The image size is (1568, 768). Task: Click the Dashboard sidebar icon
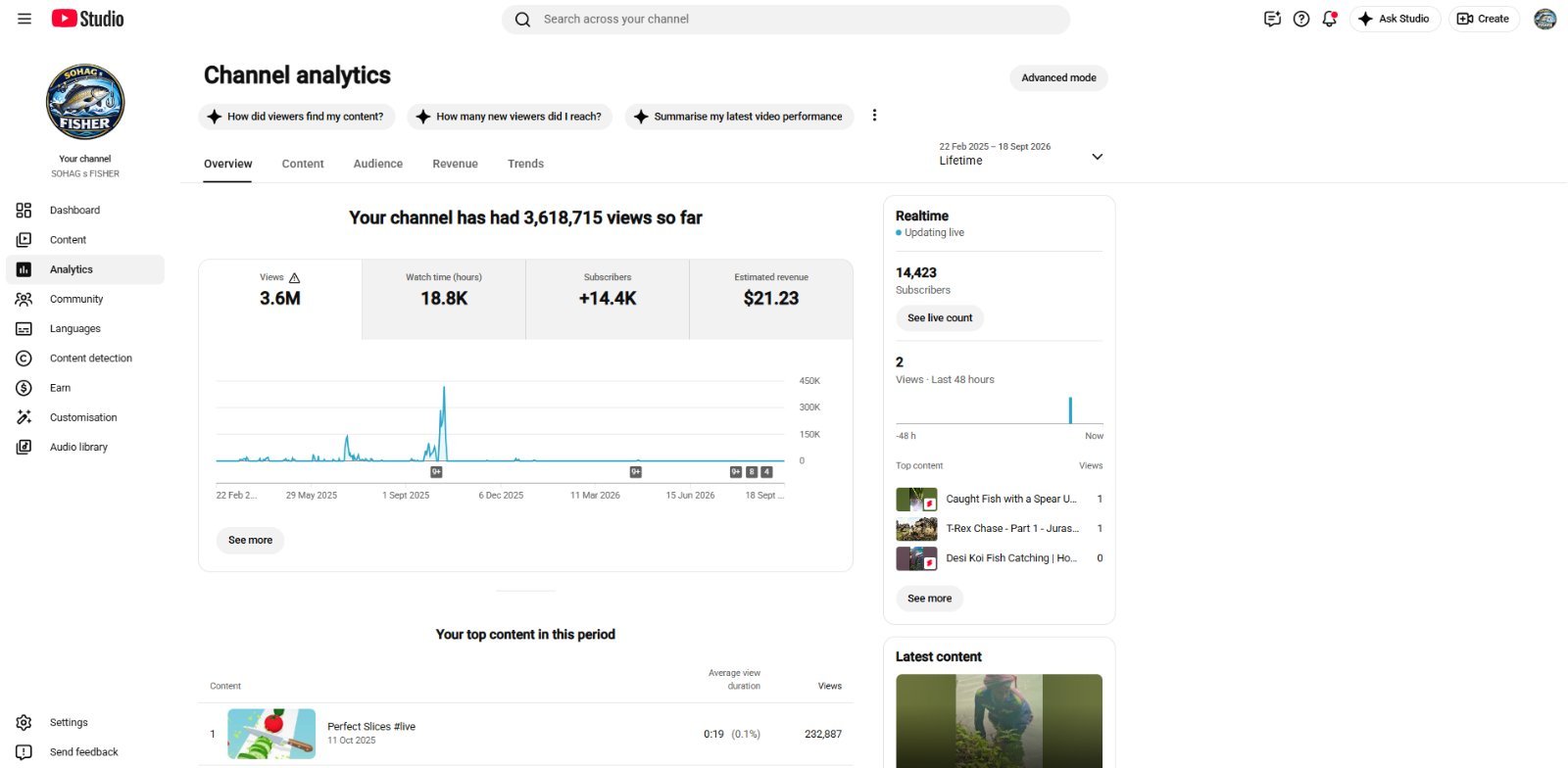[x=24, y=210]
